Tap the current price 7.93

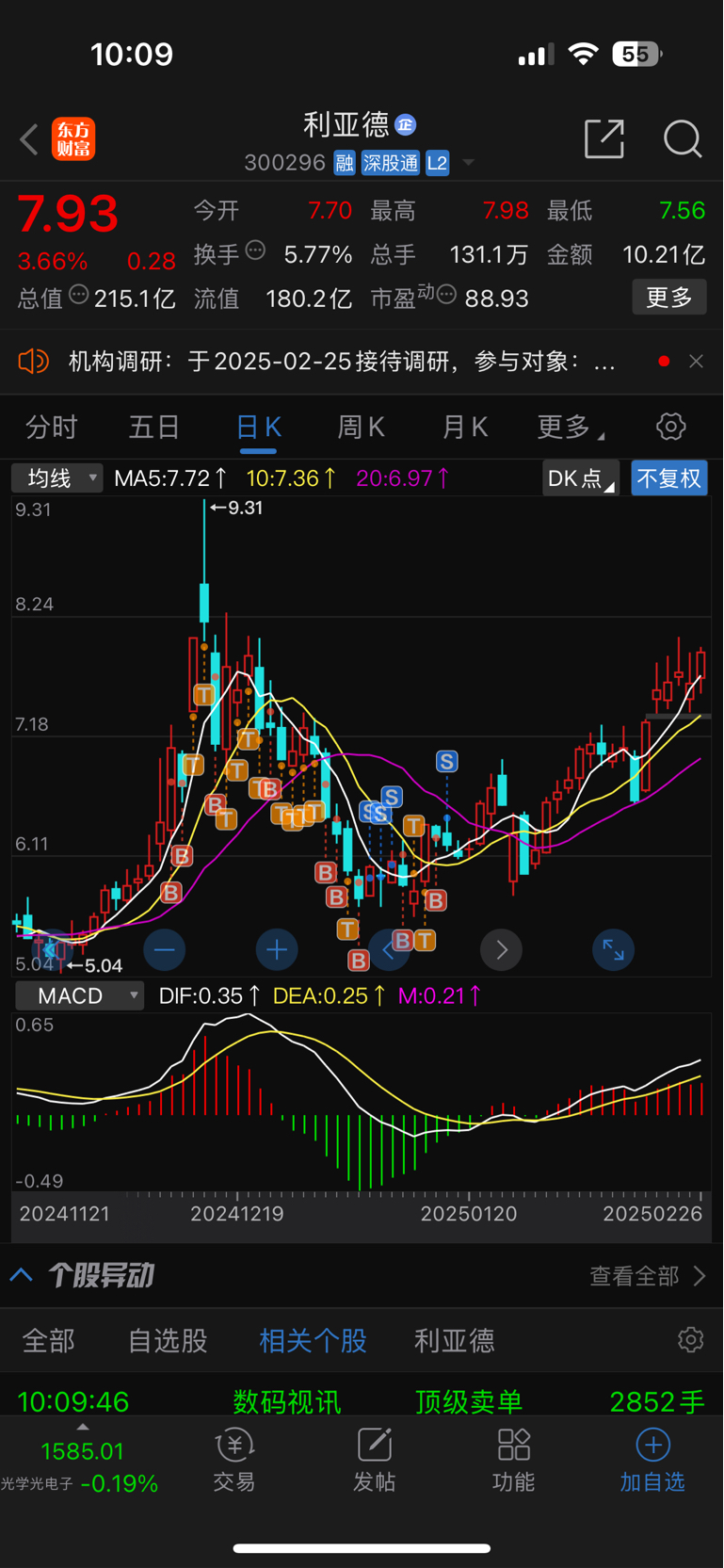(x=68, y=214)
